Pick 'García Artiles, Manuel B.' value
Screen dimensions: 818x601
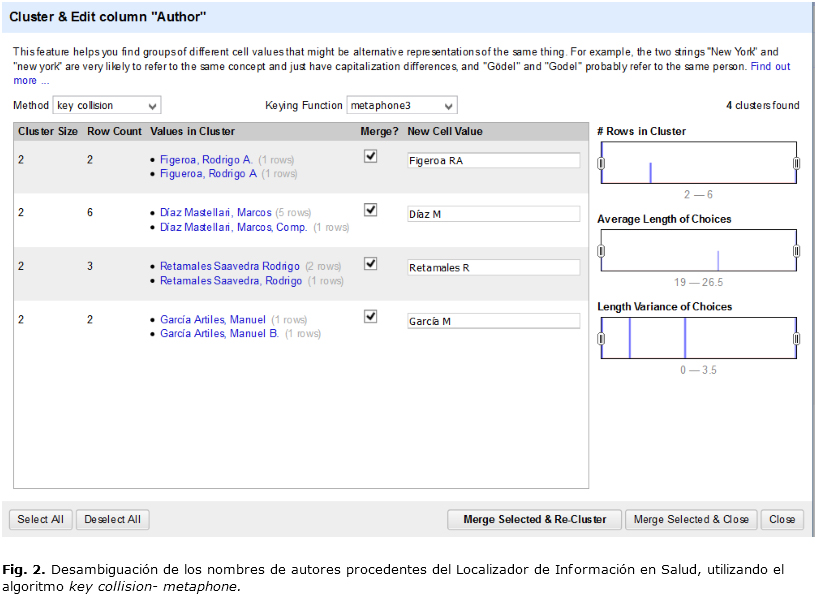point(219,334)
